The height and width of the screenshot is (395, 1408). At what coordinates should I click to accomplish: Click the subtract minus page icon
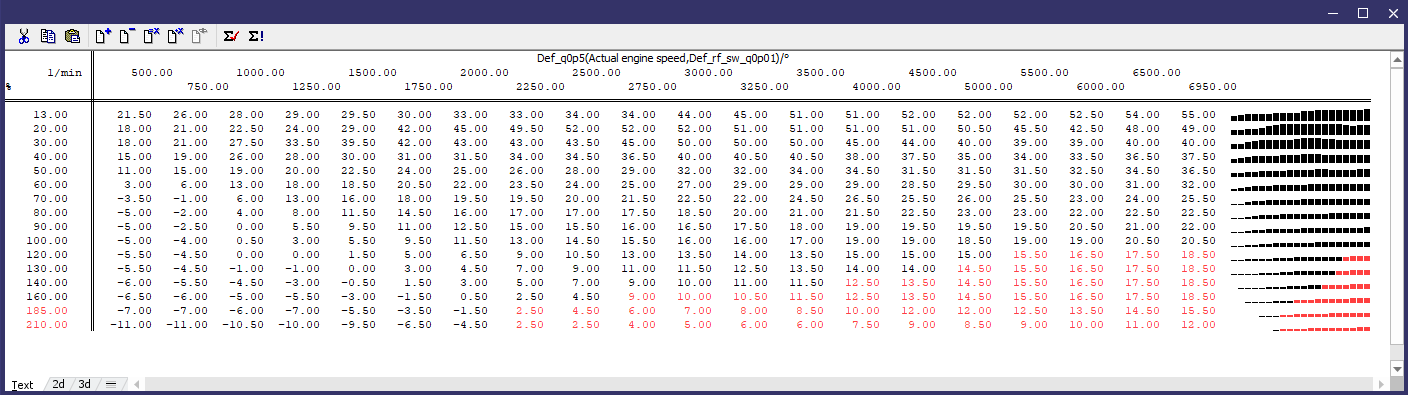(126, 36)
